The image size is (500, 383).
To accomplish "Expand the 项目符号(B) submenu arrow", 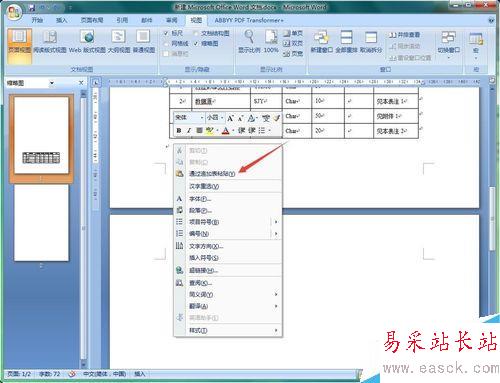I will 276,222.
